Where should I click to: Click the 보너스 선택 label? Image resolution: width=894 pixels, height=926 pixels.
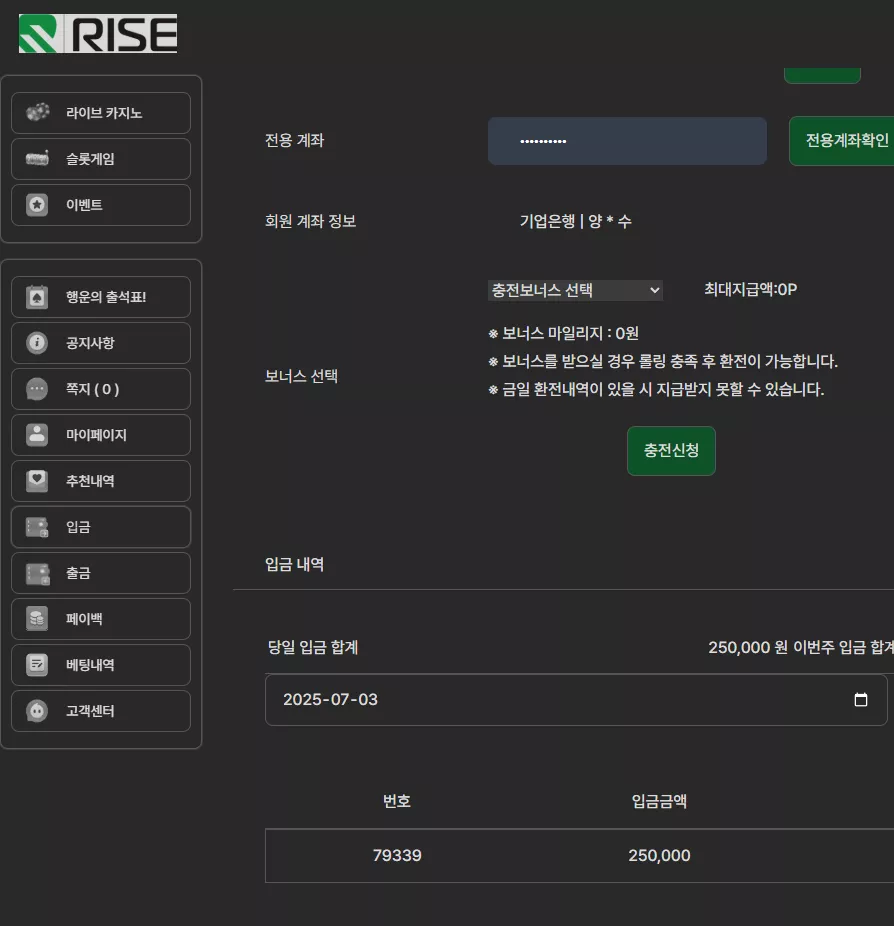[x=301, y=376]
